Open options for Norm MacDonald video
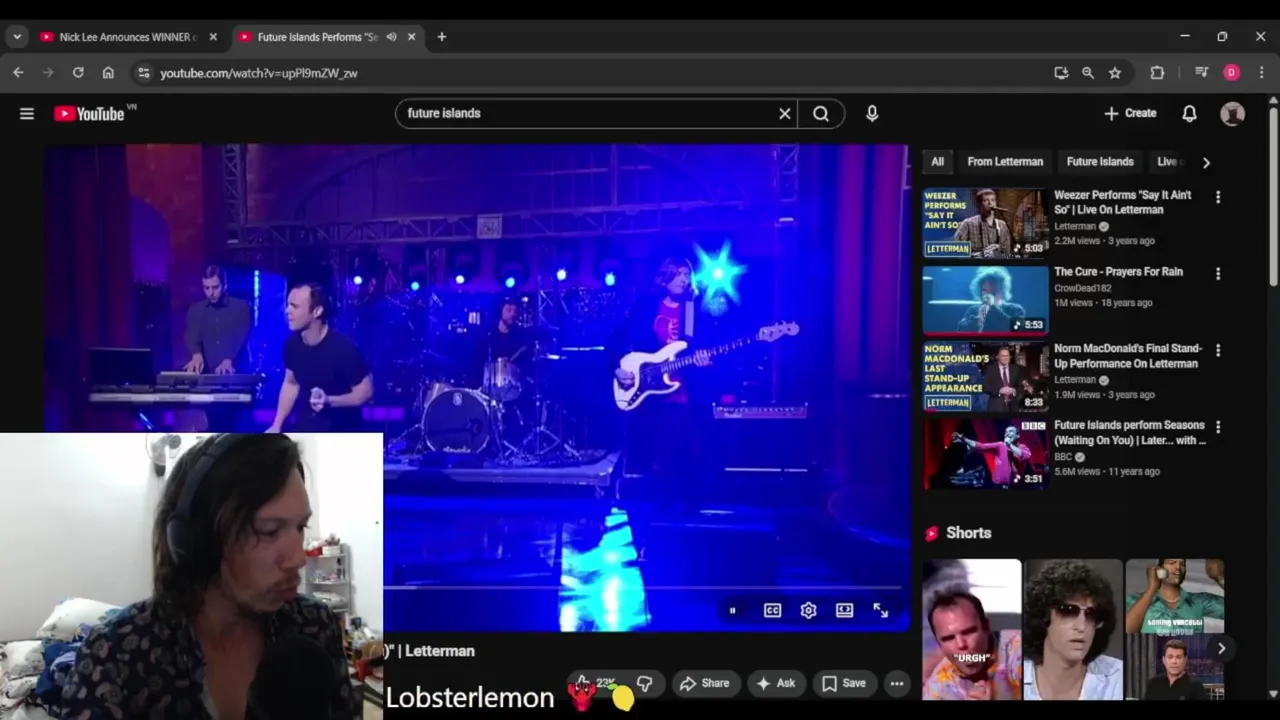This screenshot has width=1280, height=720. (1218, 351)
